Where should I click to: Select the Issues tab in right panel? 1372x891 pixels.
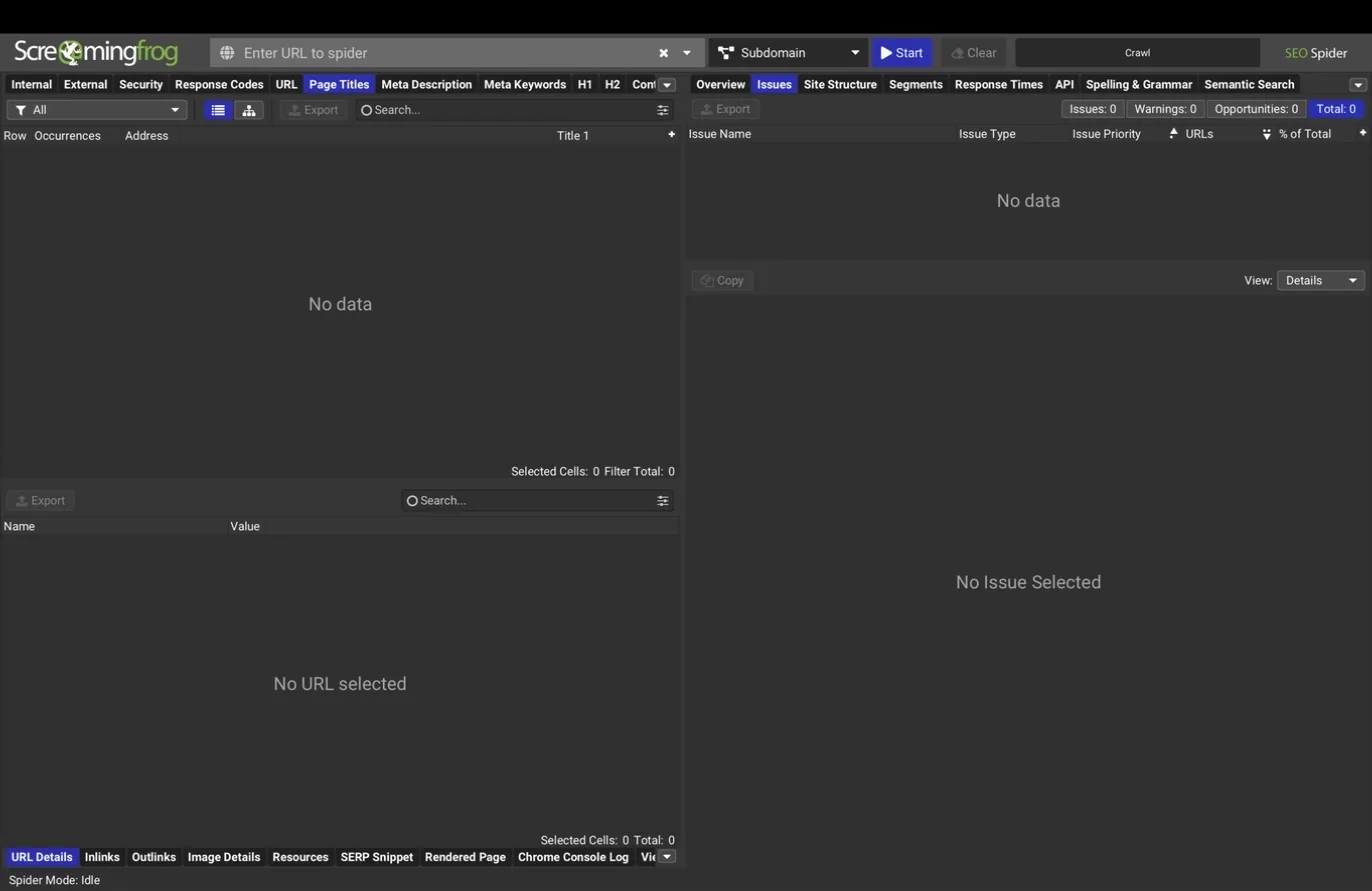pyautogui.click(x=774, y=85)
